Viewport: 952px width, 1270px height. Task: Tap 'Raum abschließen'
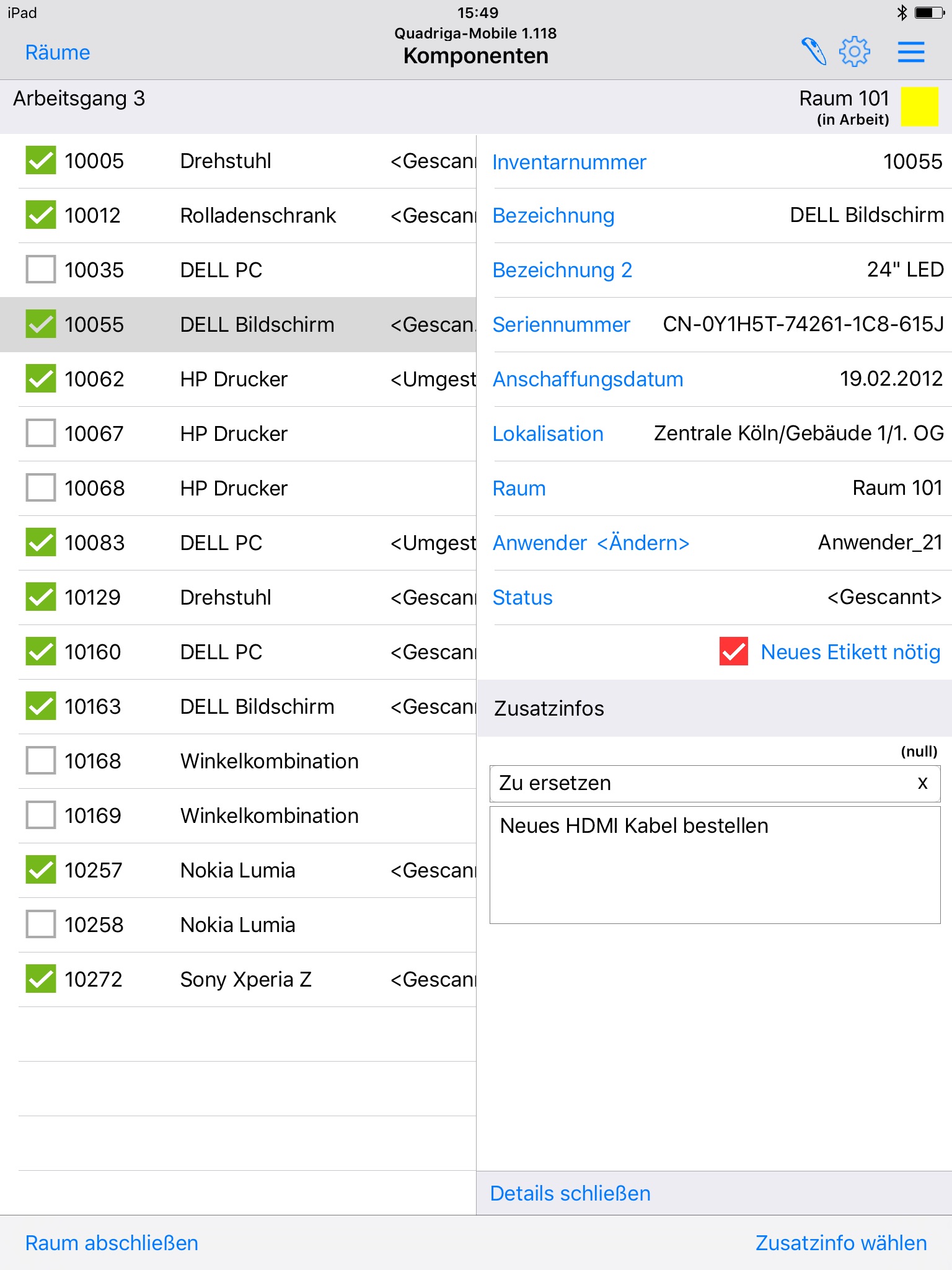click(112, 1243)
